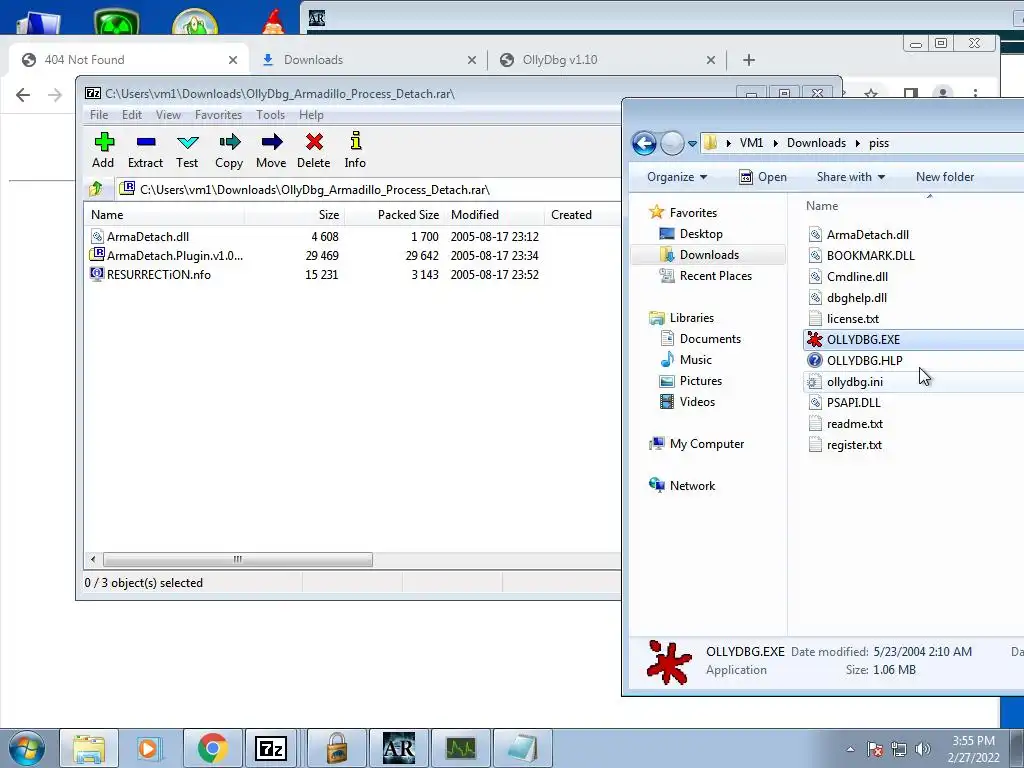Expand arrow after VM1 in breadcrumb
This screenshot has height=768, width=1024.
776,143
